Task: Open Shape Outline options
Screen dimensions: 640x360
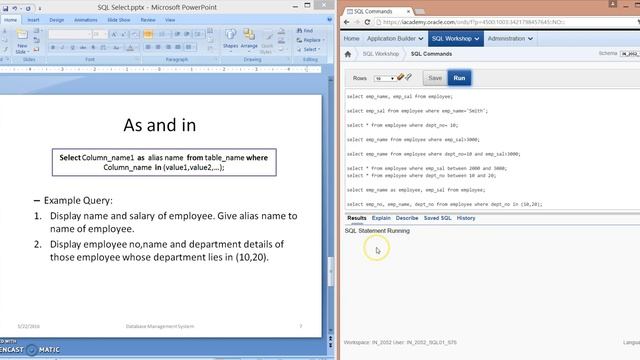Action: [282, 40]
